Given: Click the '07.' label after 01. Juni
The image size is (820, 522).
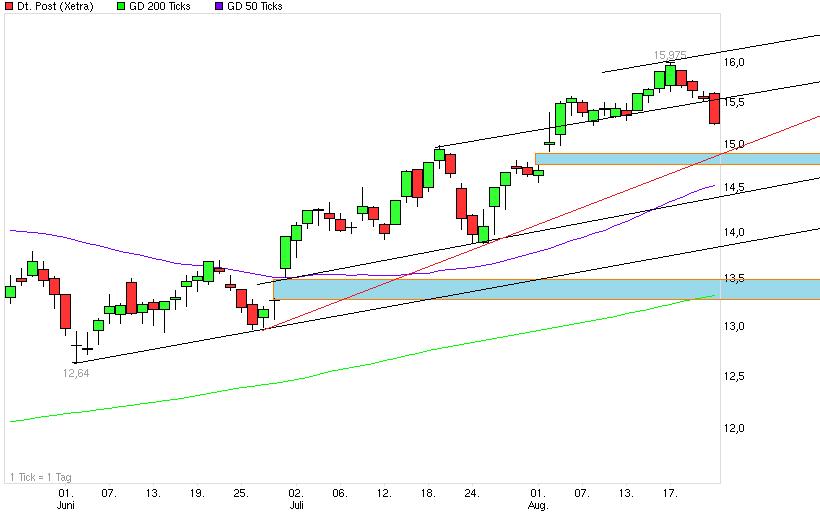Looking at the screenshot, I should (109, 493).
